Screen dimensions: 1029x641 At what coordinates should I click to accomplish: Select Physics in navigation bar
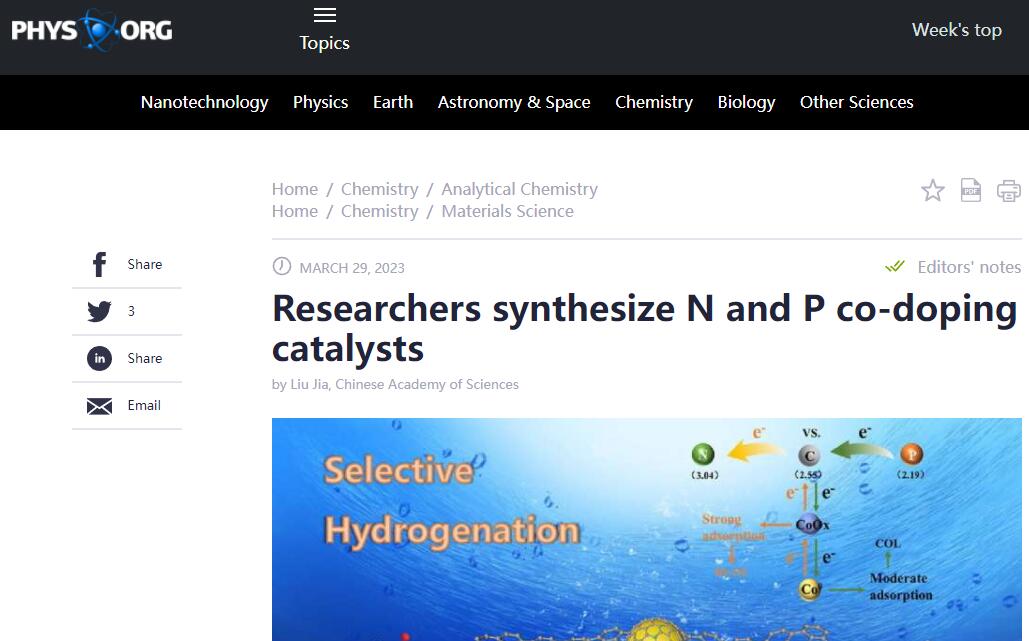pyautogui.click(x=320, y=102)
